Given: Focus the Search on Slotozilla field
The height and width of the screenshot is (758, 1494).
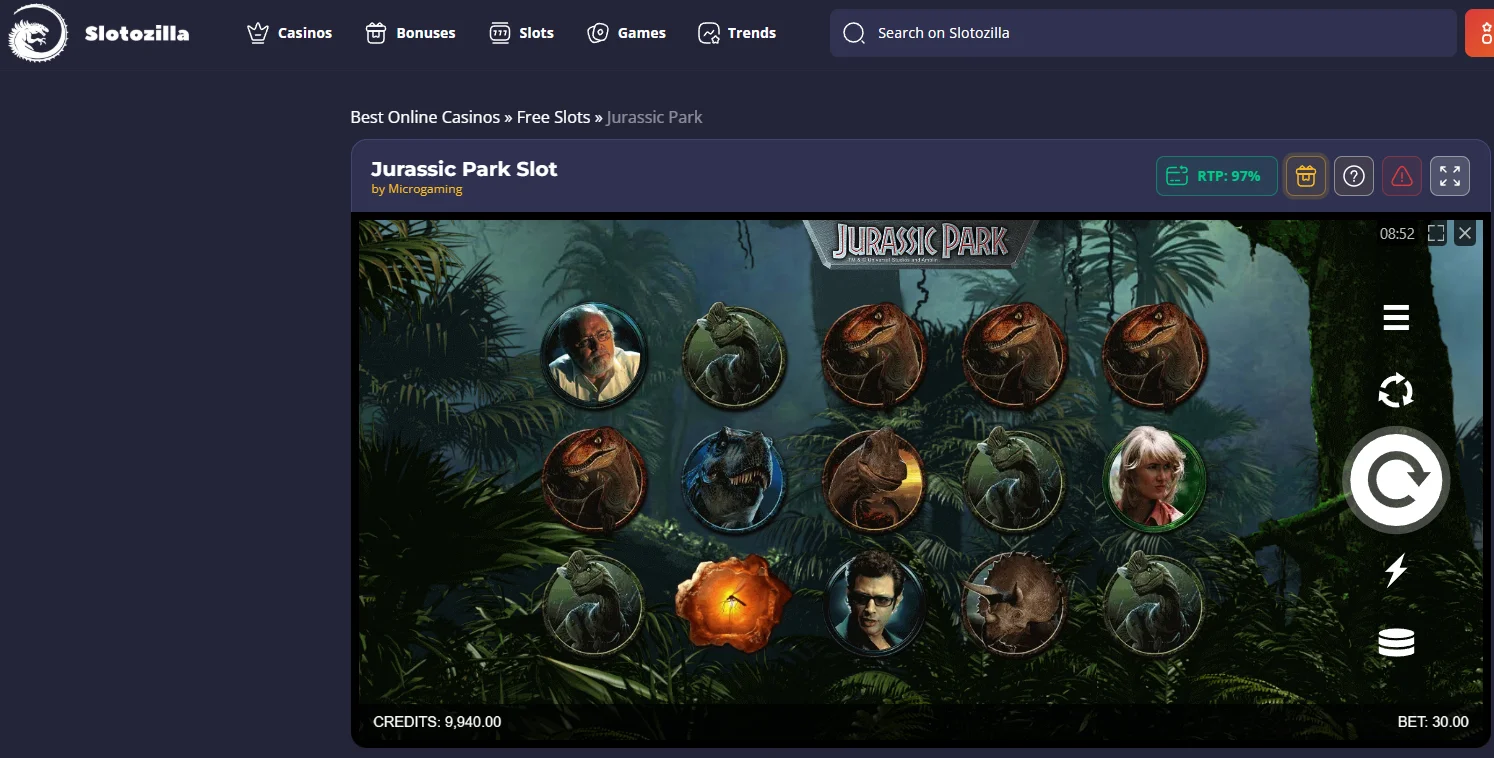Looking at the screenshot, I should point(1142,33).
